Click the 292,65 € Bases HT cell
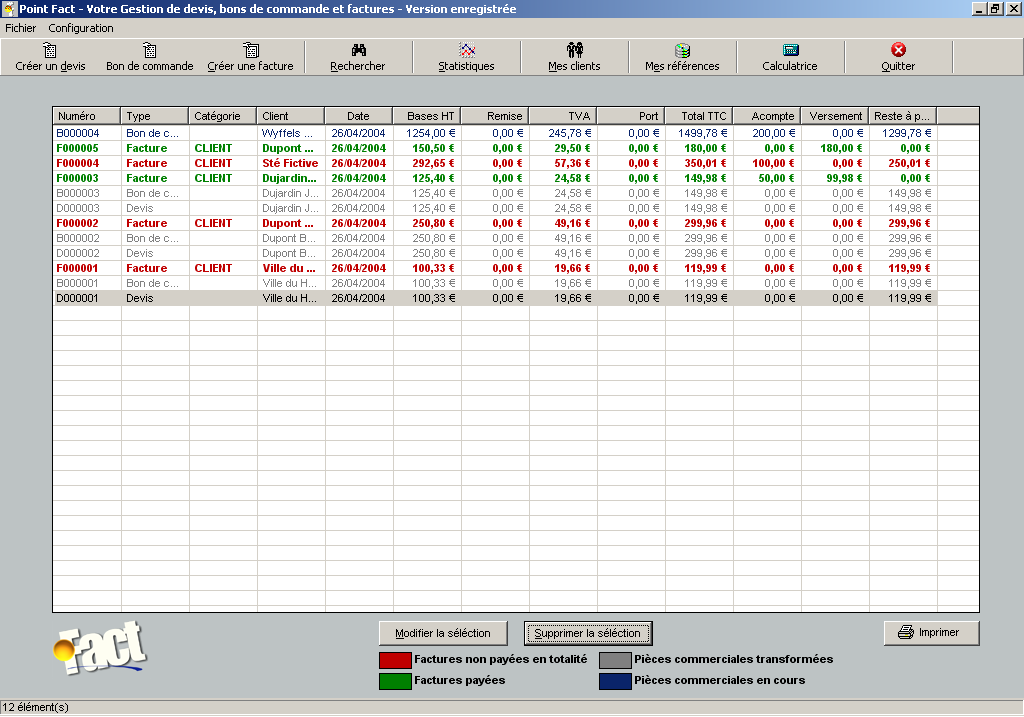 [x=426, y=163]
